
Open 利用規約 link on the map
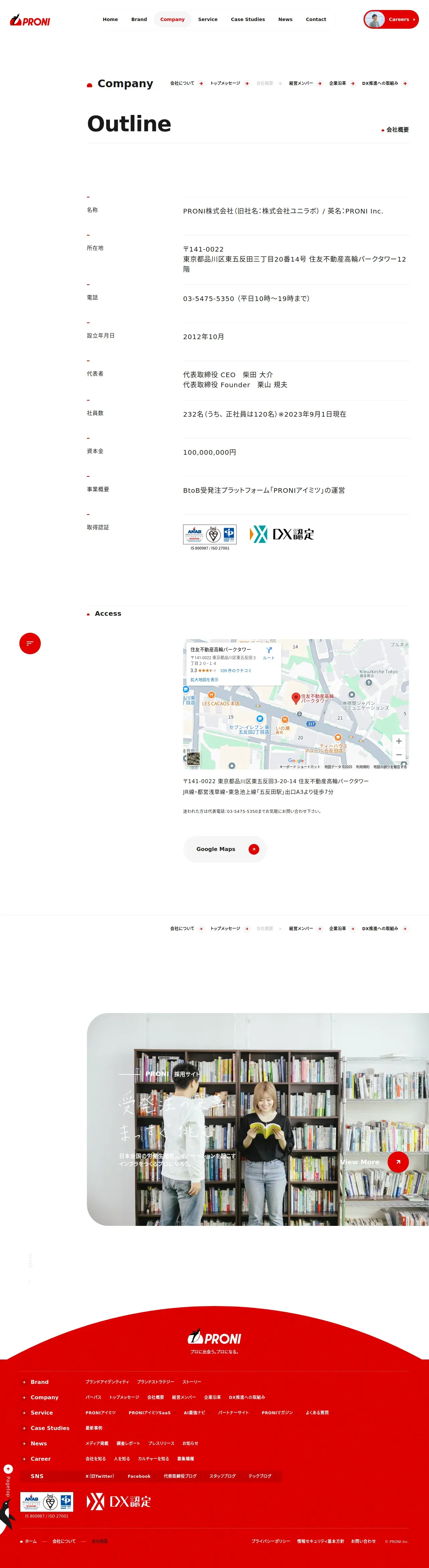coord(363,767)
